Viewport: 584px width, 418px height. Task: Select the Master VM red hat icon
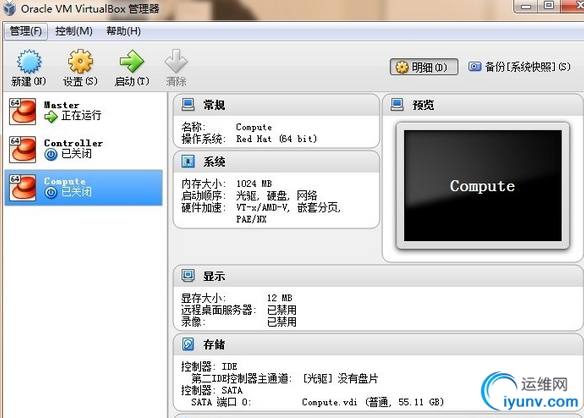23,111
